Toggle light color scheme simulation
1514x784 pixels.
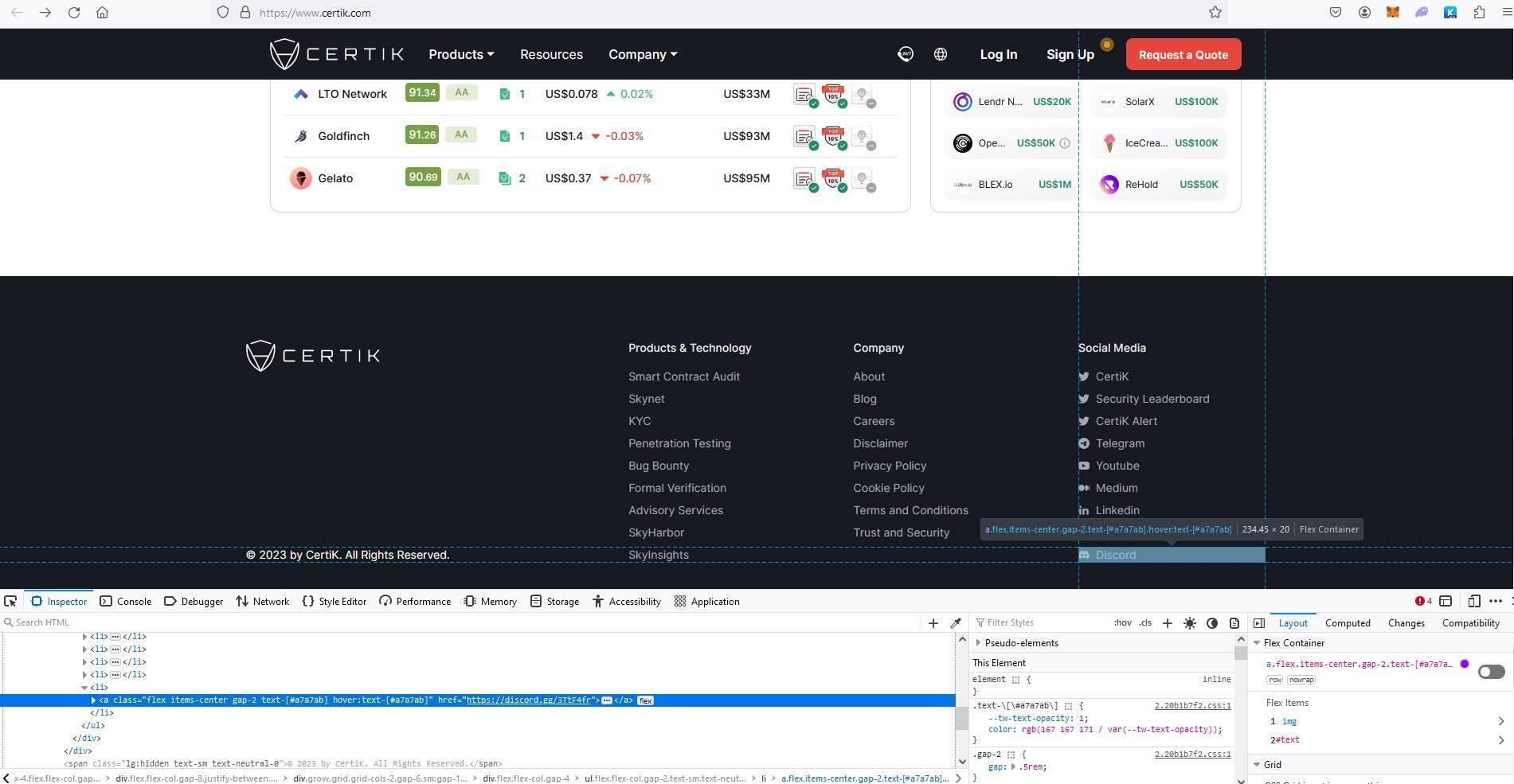click(1190, 623)
